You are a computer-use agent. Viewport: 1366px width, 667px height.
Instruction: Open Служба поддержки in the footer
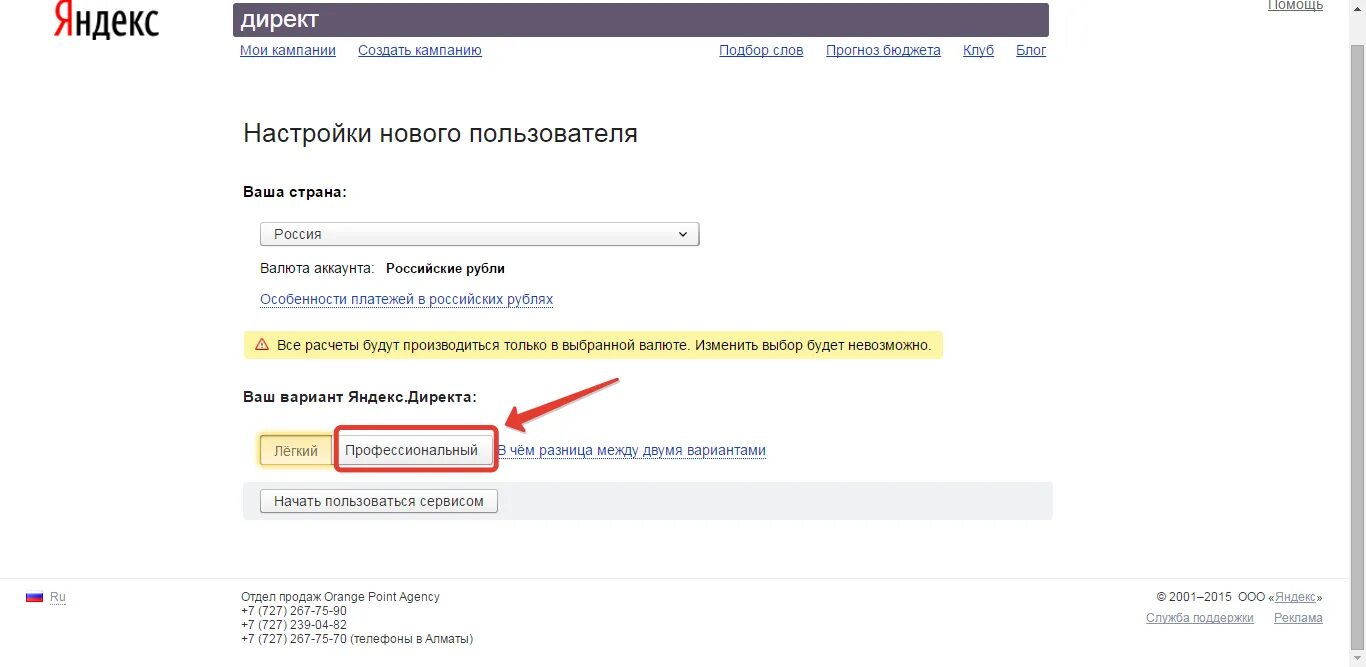pos(1201,617)
